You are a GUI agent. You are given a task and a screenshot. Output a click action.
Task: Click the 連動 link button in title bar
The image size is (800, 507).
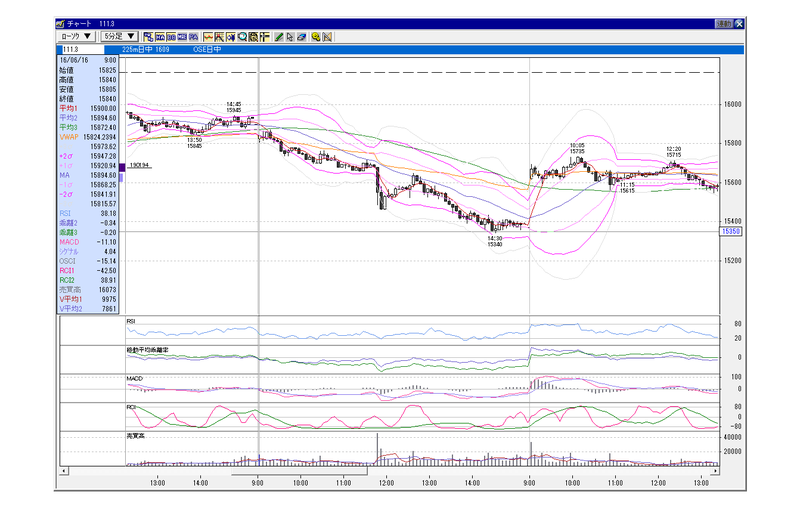pos(724,23)
